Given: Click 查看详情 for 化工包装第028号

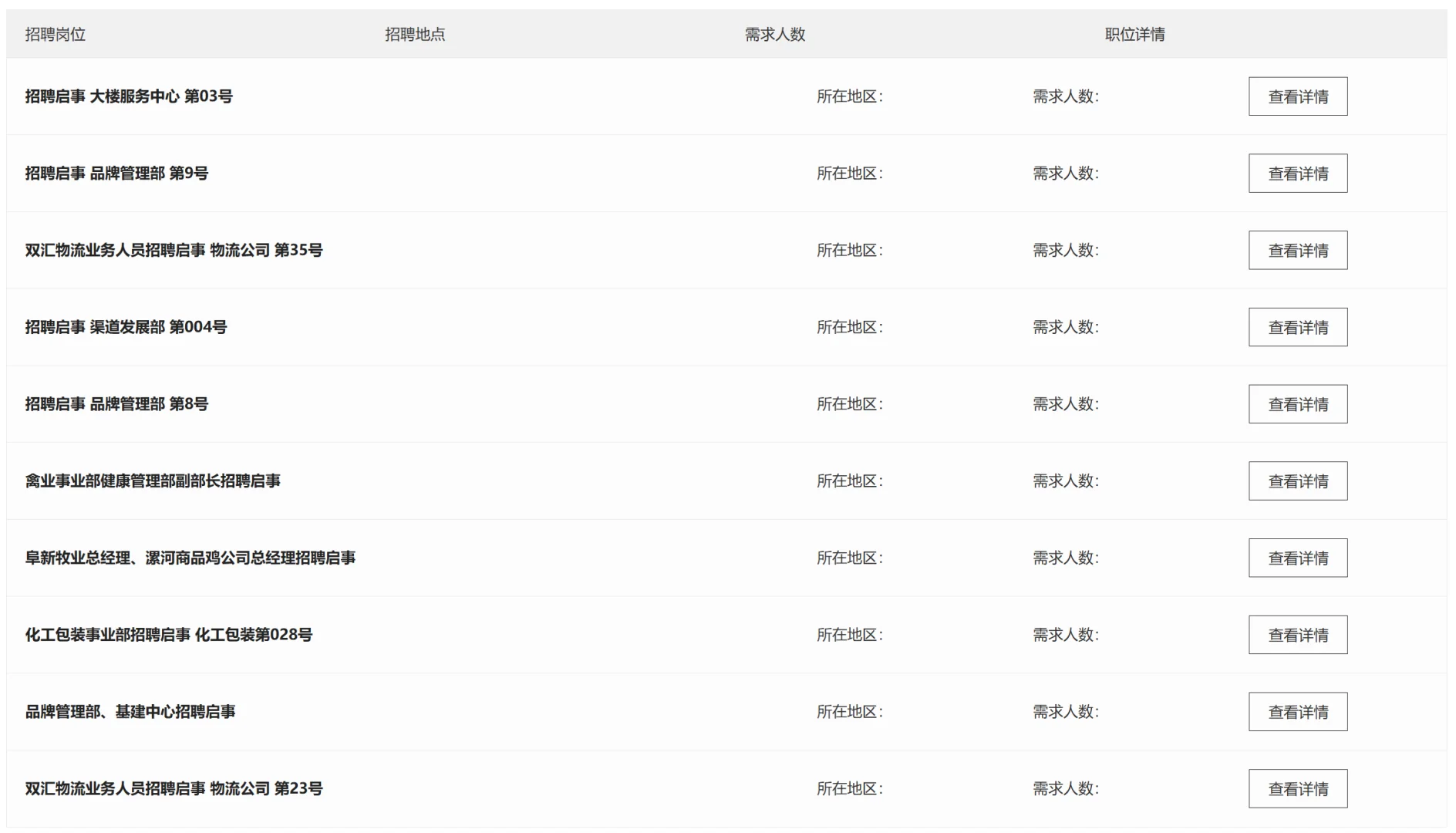Looking at the screenshot, I should (1298, 635).
